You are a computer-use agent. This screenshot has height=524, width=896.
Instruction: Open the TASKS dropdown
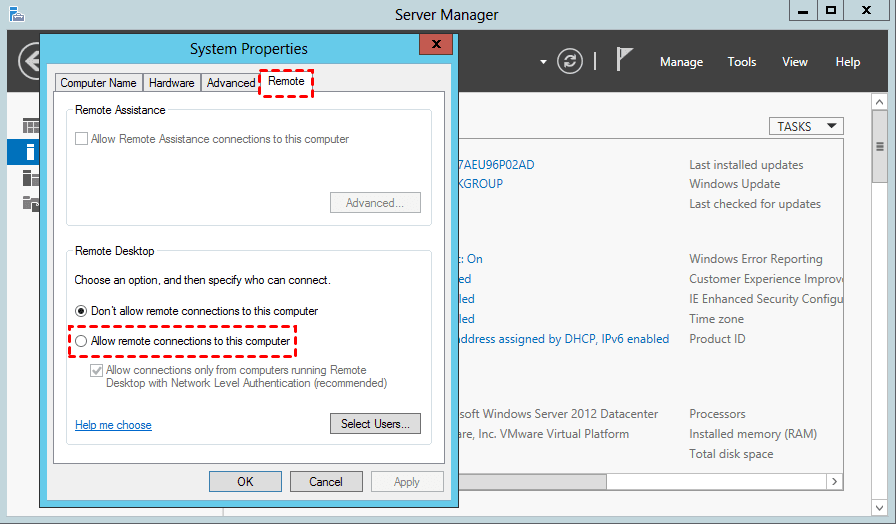coord(806,126)
